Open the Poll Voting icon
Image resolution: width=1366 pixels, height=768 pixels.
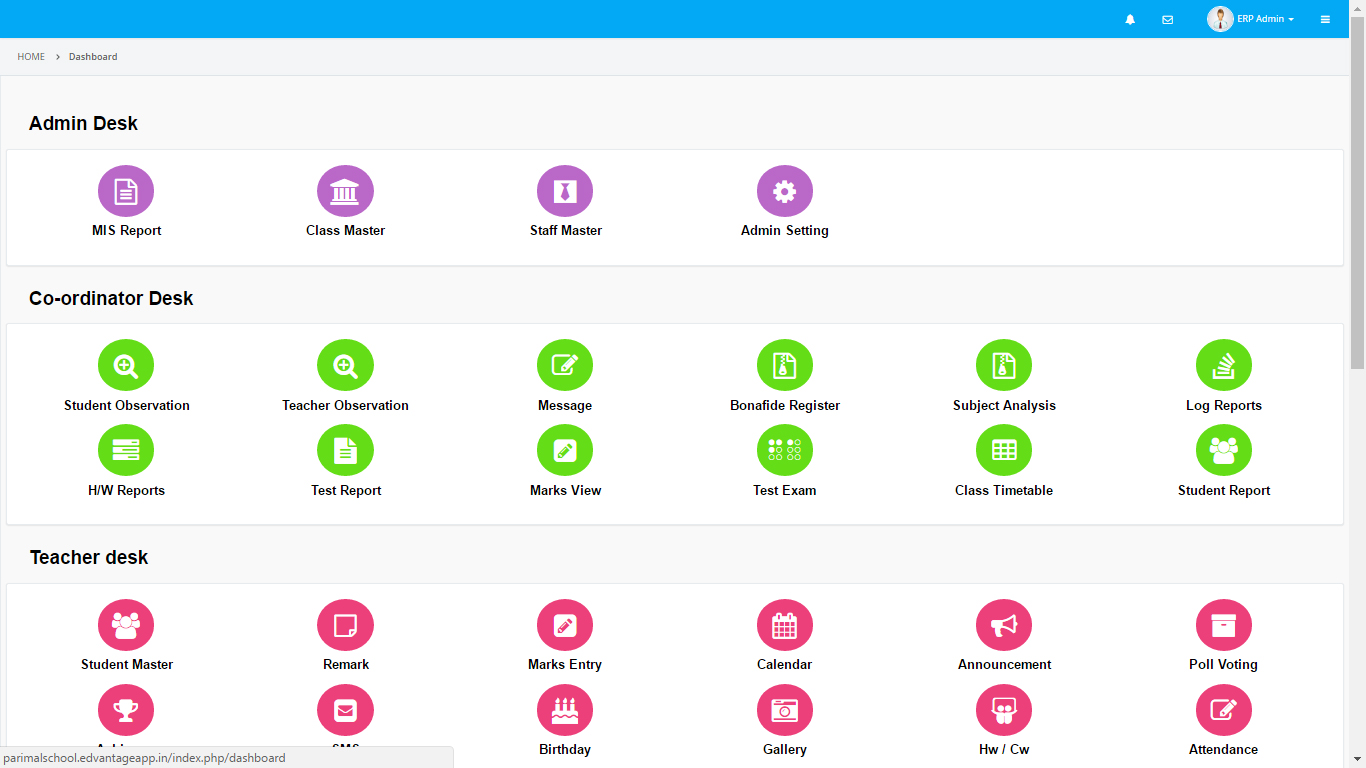click(x=1224, y=625)
